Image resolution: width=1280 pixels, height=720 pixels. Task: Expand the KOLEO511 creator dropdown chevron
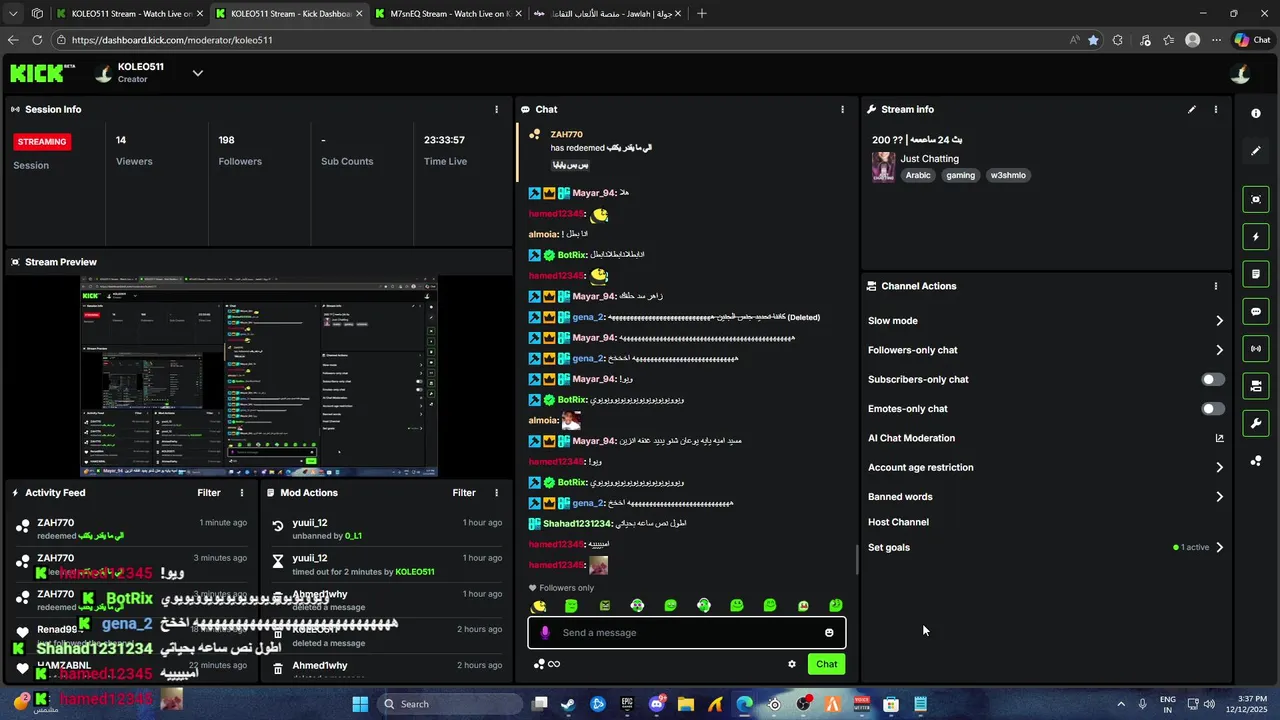(x=197, y=73)
